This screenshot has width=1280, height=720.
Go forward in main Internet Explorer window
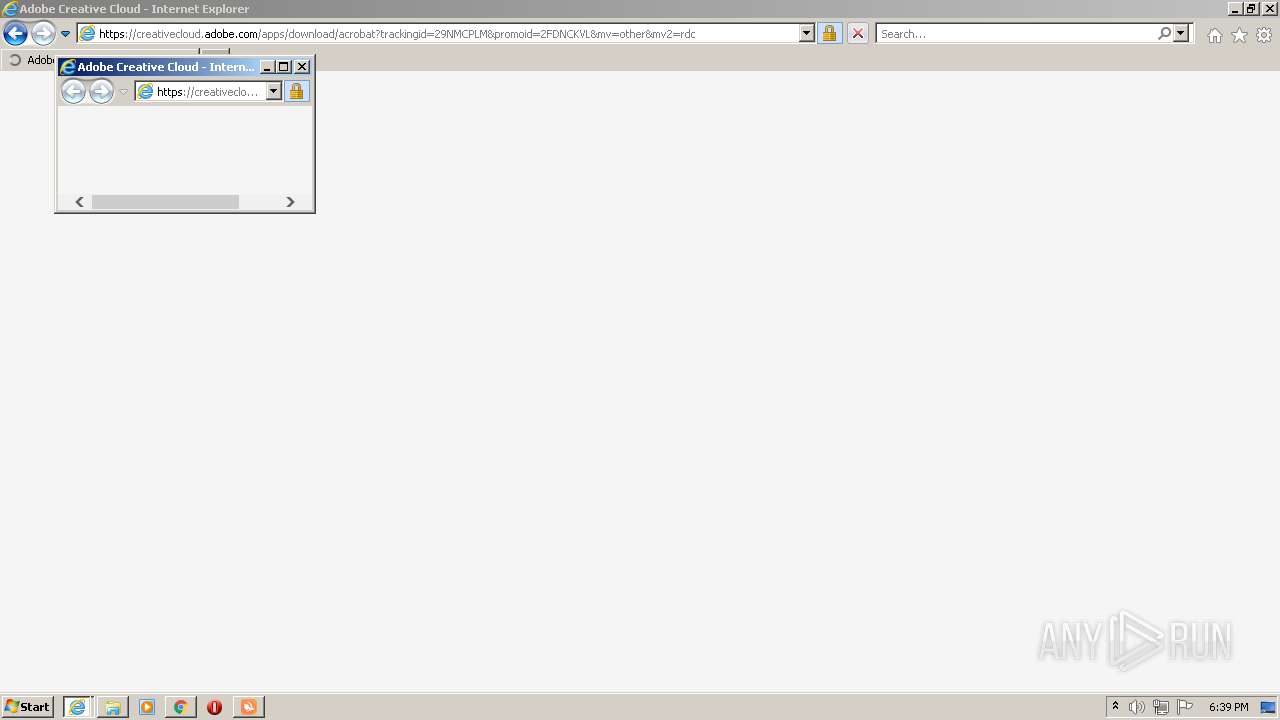43,33
